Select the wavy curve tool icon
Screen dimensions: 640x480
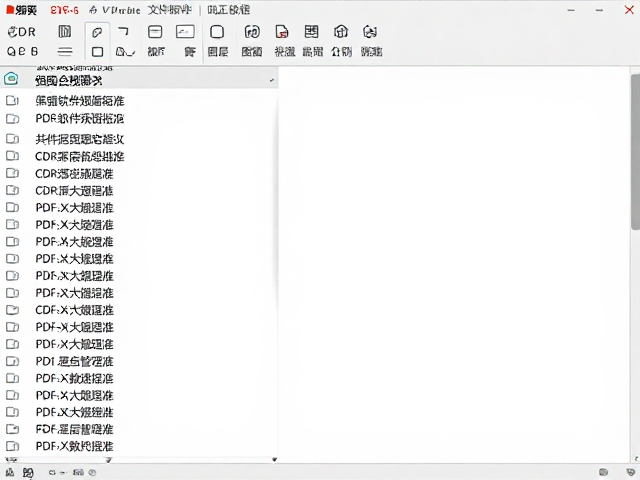125,52
